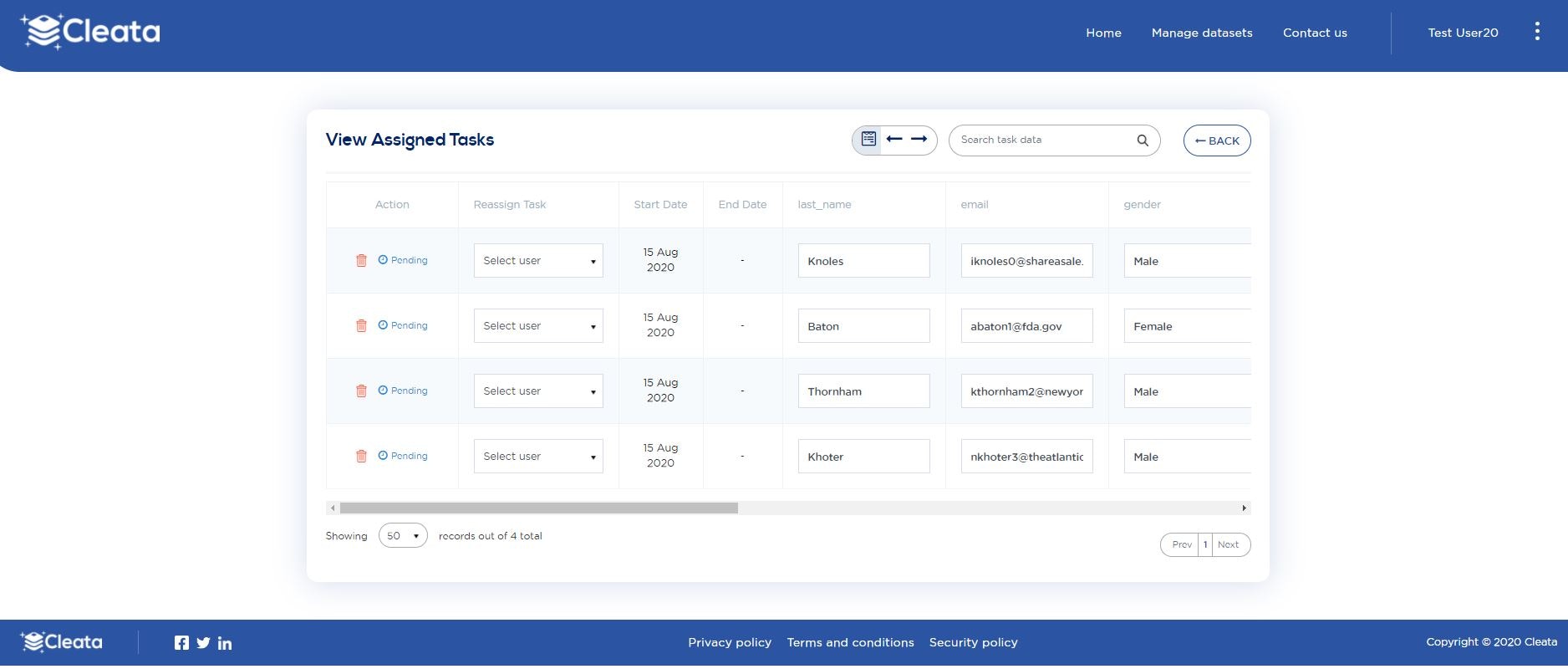Screen dimensions: 1568x669
Task: Click the Action column header
Action: tap(392, 204)
